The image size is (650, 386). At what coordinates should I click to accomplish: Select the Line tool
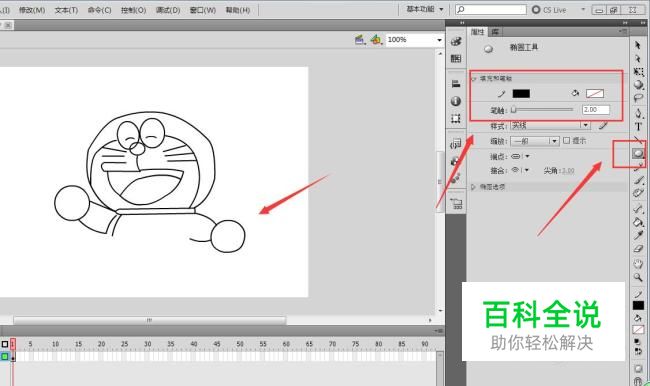tap(638, 139)
